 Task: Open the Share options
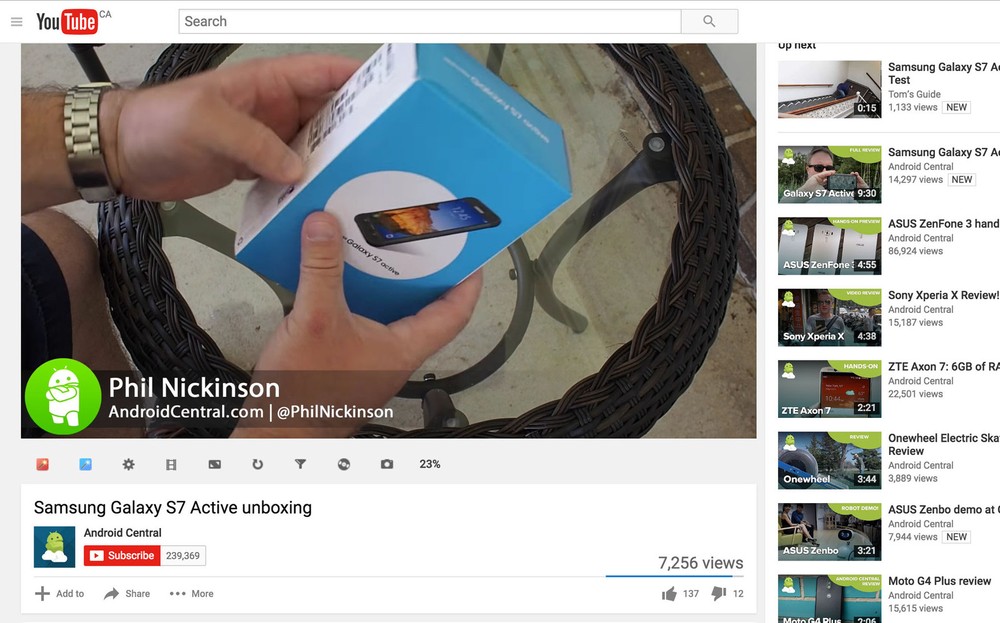(127, 594)
